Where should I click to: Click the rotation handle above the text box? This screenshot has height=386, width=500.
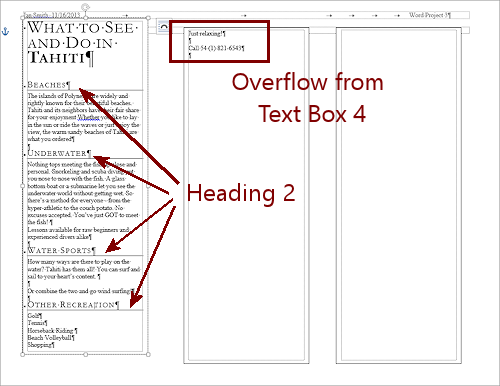86,7
